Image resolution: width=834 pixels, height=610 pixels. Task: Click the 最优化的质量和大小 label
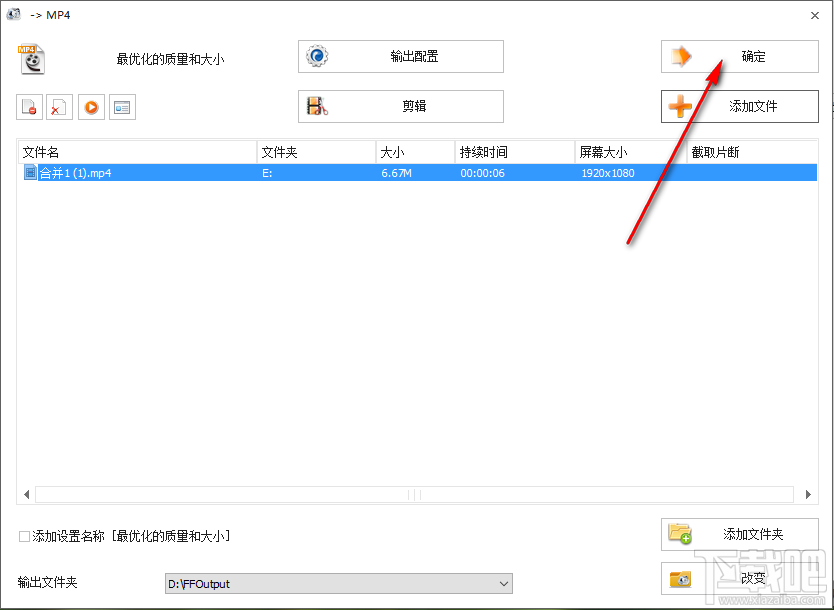pos(170,59)
